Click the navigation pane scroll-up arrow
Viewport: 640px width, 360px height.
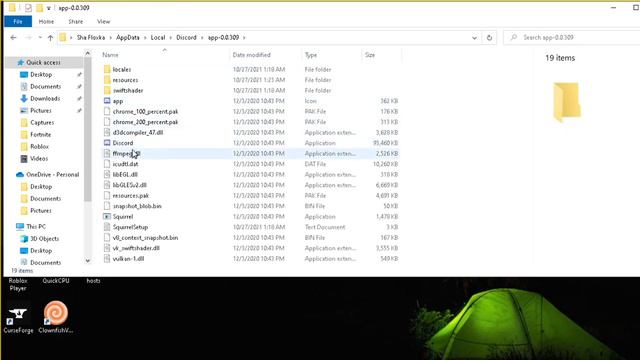(x=88, y=53)
